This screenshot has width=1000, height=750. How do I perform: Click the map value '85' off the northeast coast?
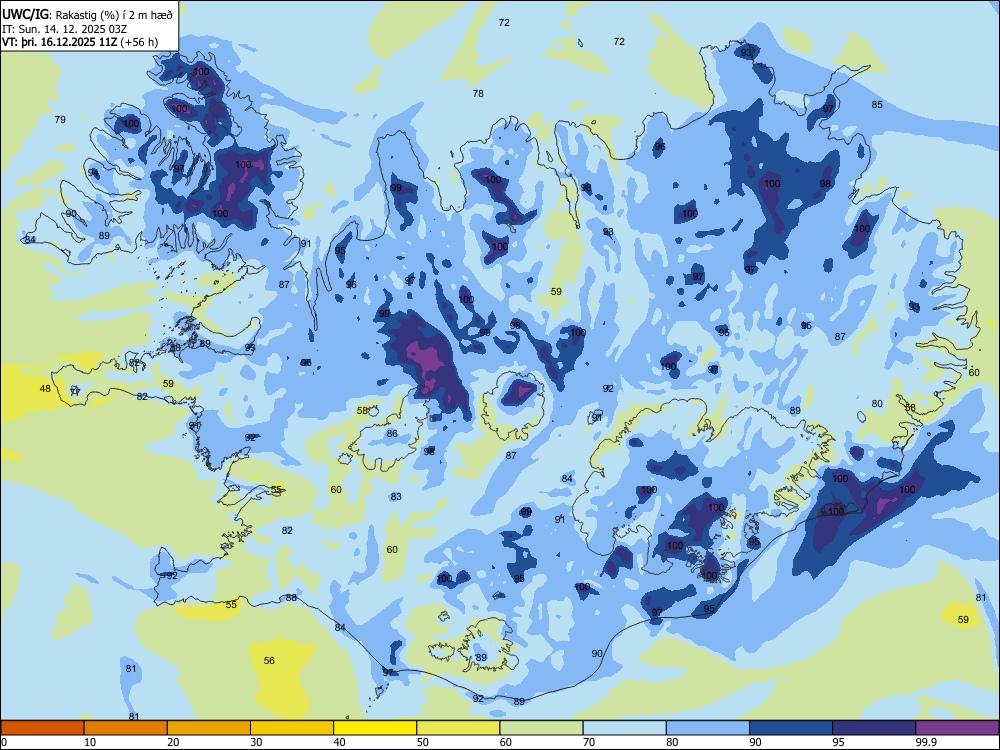pyautogui.click(x=877, y=104)
